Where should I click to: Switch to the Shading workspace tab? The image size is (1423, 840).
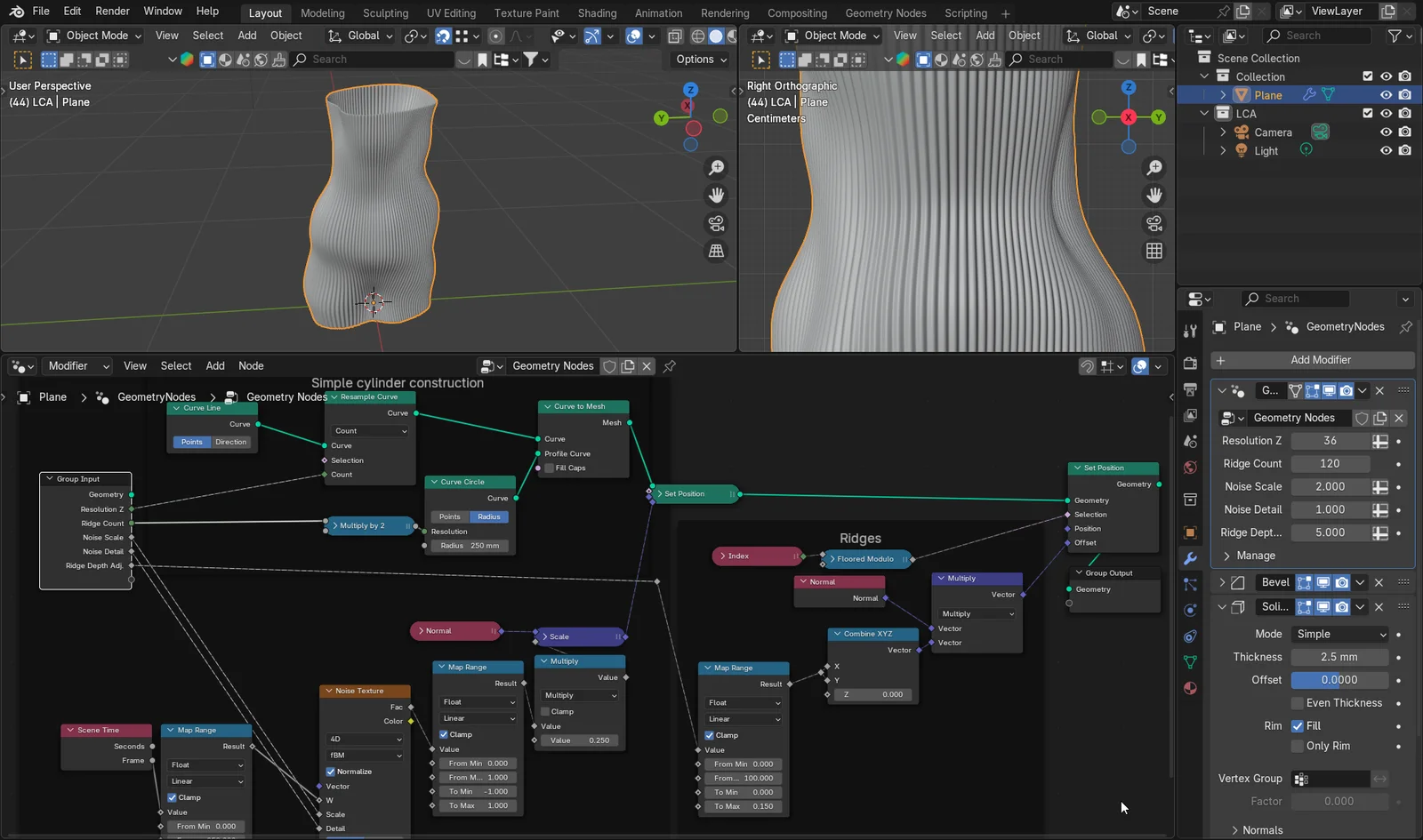pyautogui.click(x=597, y=12)
